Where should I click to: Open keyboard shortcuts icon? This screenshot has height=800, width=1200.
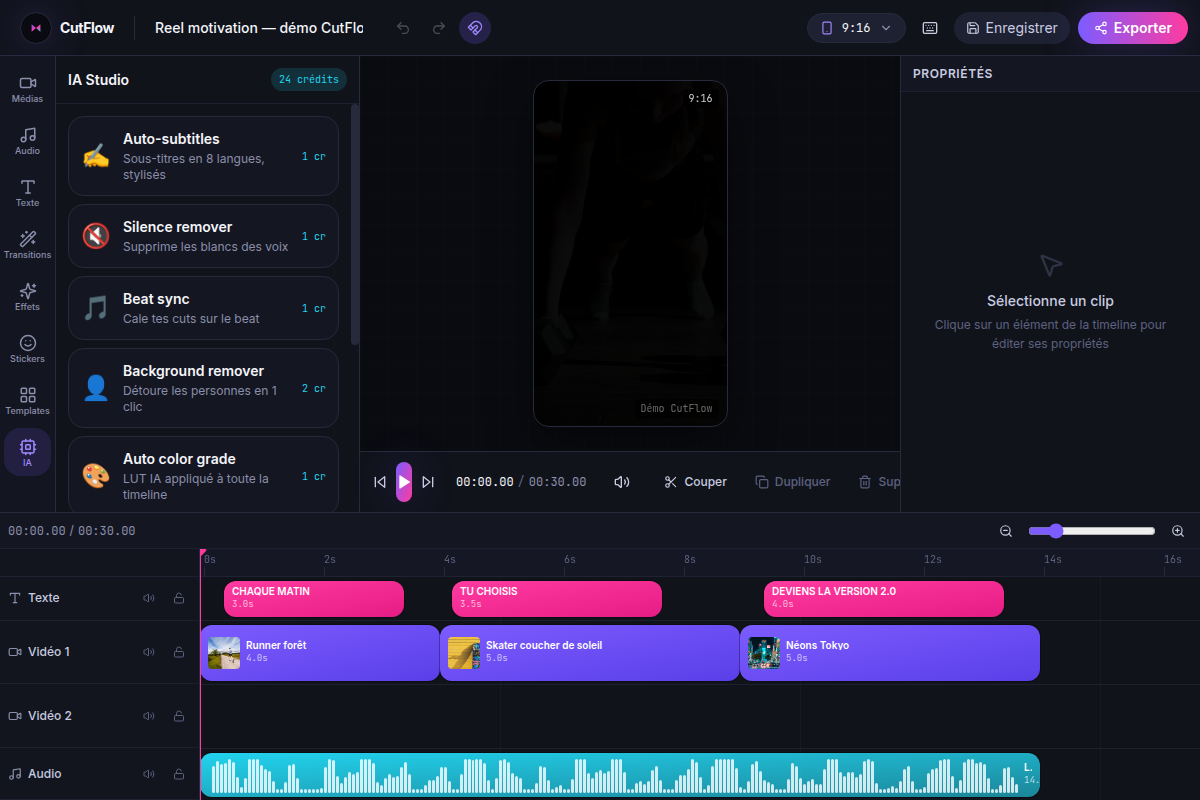[930, 28]
